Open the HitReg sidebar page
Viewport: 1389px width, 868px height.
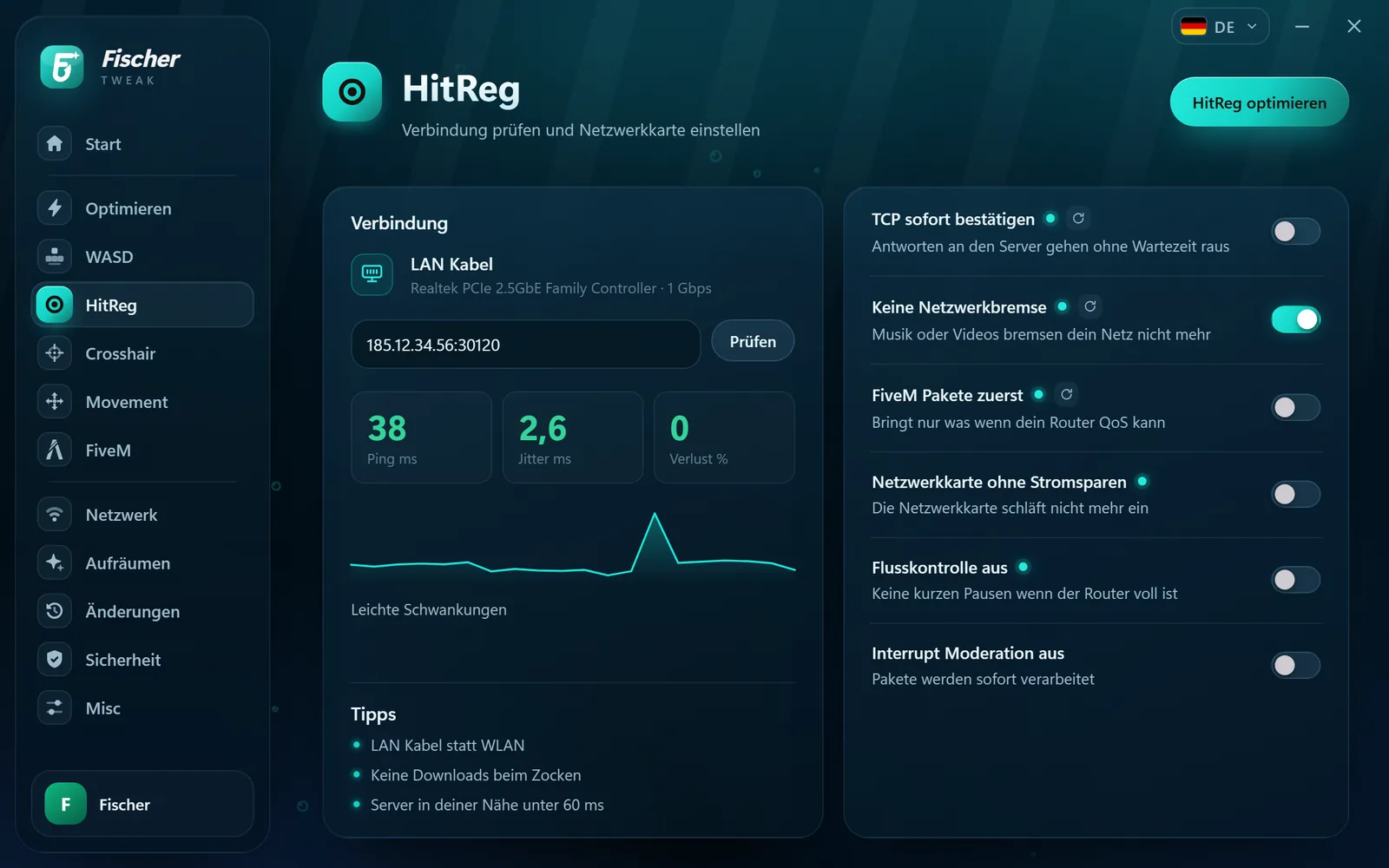[142, 305]
